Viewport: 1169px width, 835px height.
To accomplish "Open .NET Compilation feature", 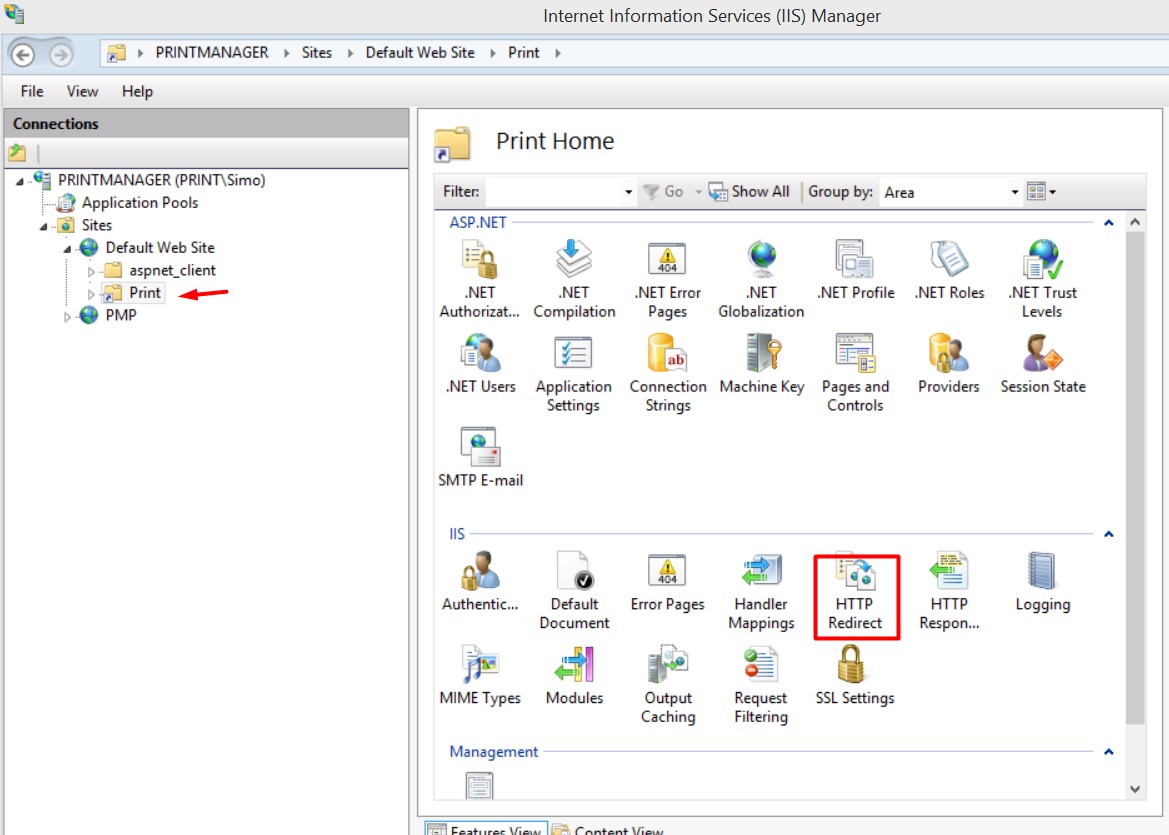I will point(574,279).
